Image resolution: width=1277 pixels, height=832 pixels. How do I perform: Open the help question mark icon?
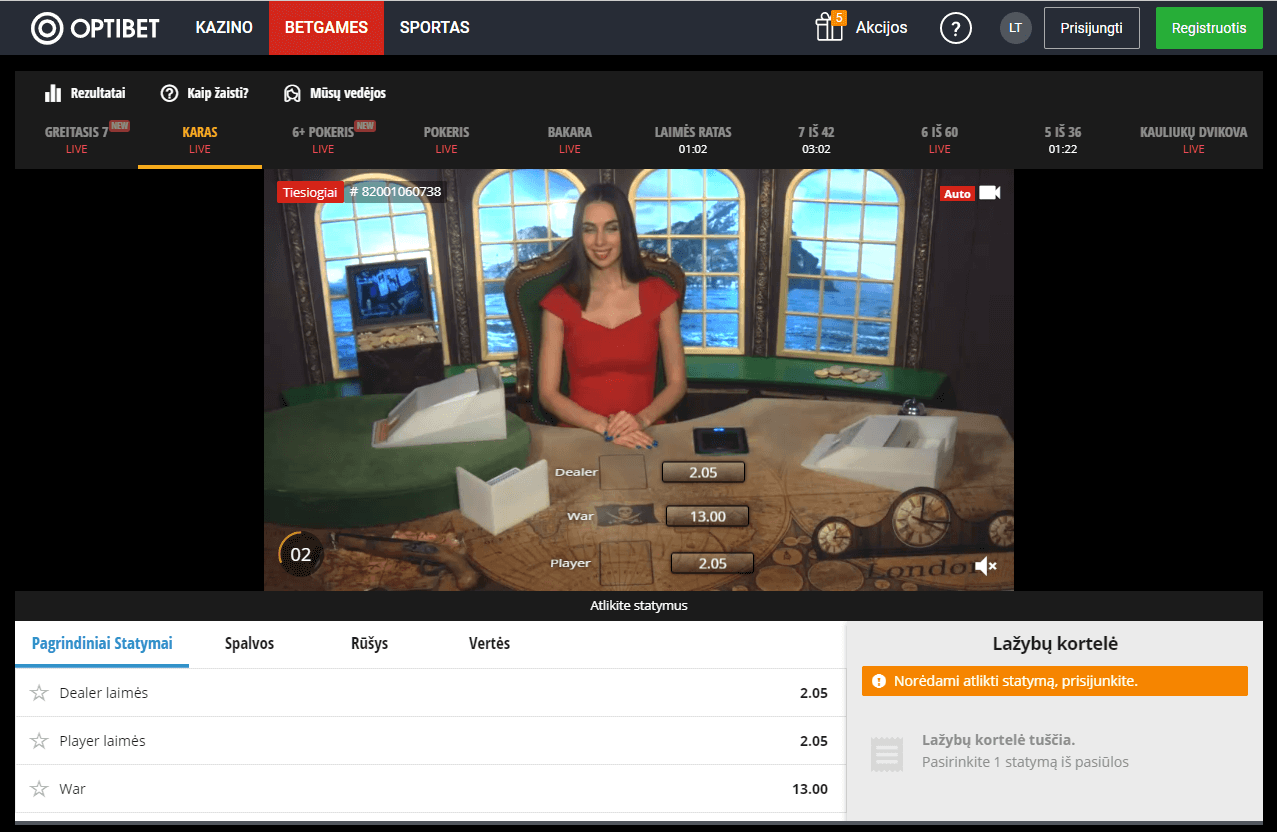[x=955, y=27]
